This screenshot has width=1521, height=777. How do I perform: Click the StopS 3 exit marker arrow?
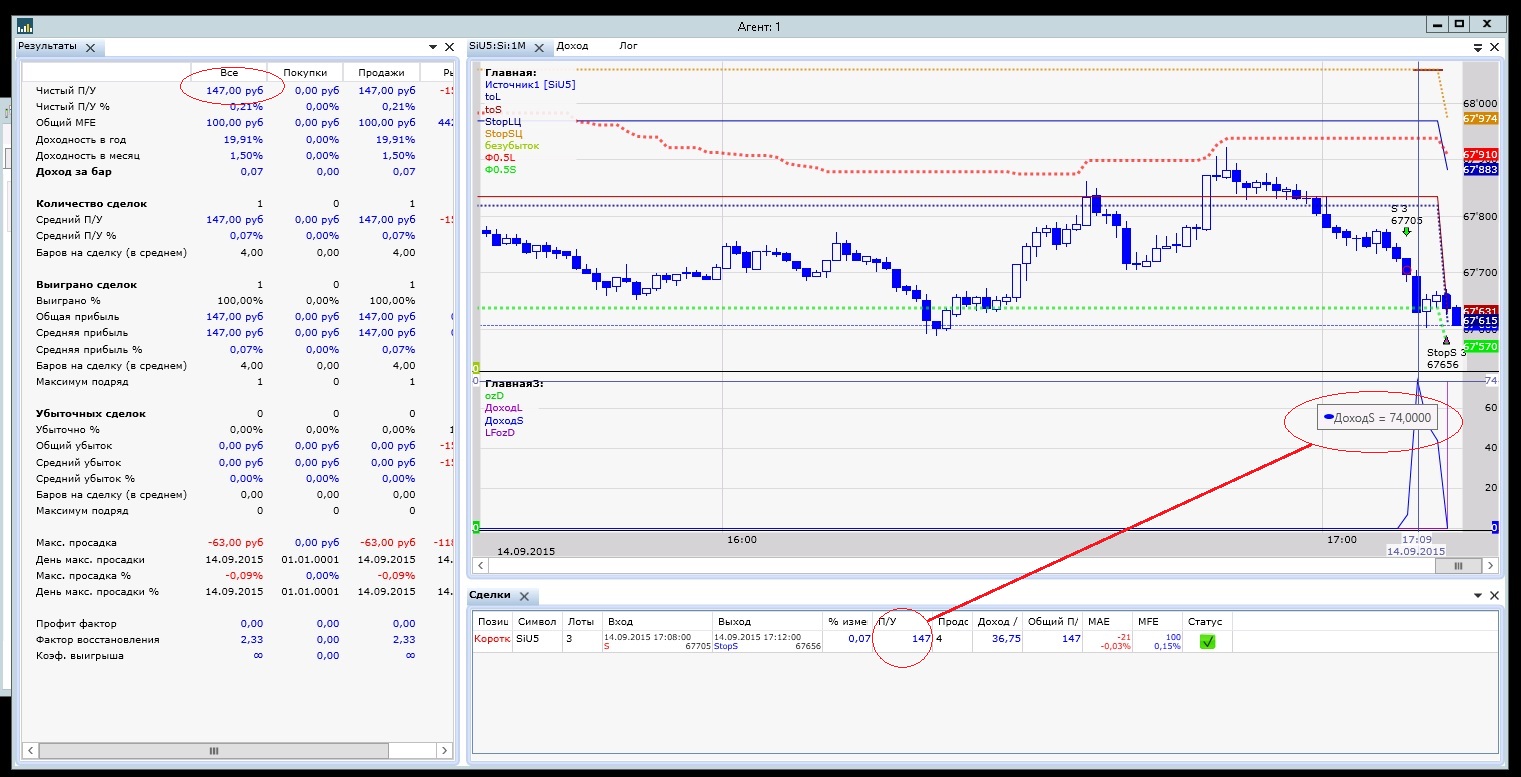click(x=1446, y=340)
